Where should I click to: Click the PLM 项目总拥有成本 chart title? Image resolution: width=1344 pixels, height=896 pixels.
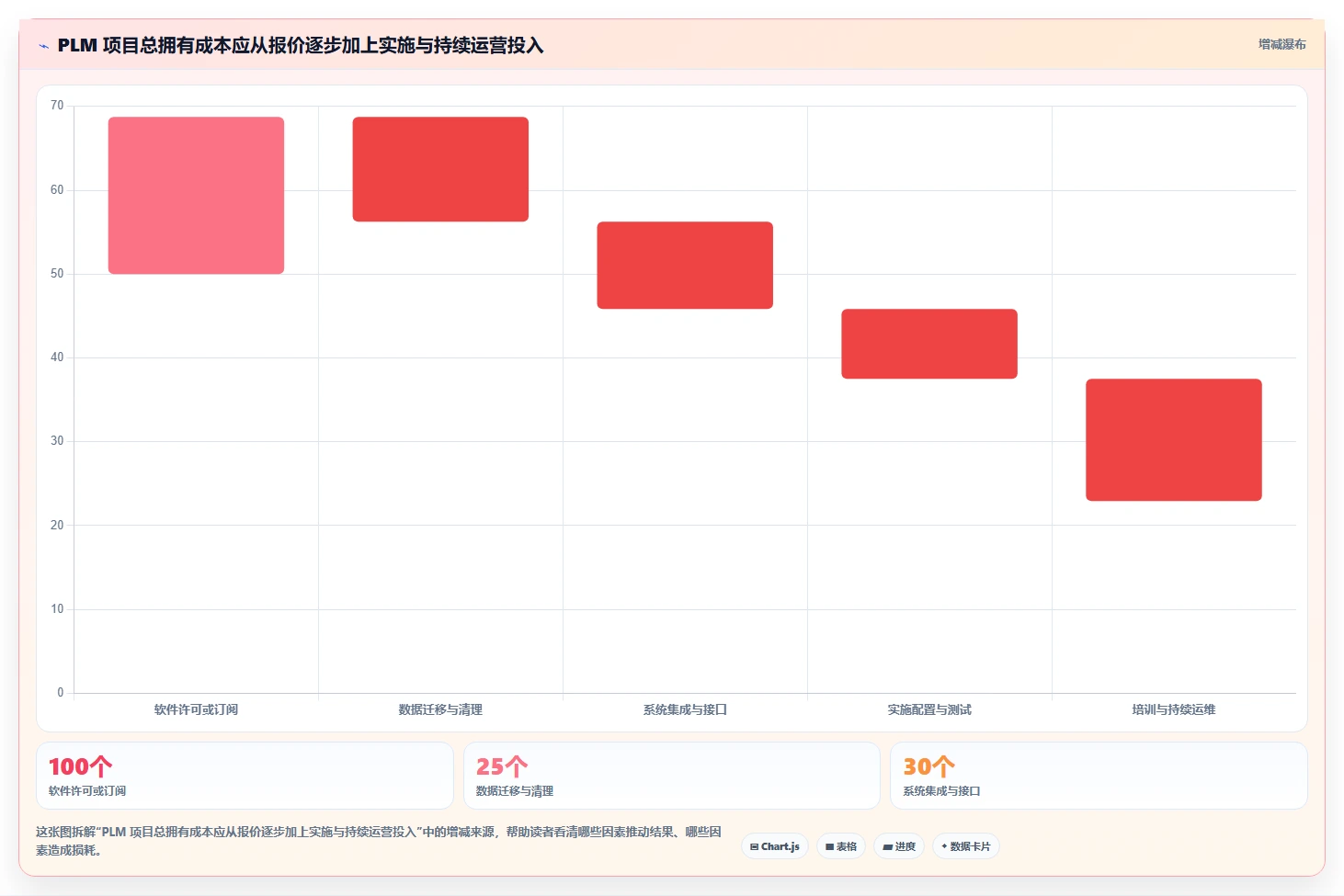point(301,45)
